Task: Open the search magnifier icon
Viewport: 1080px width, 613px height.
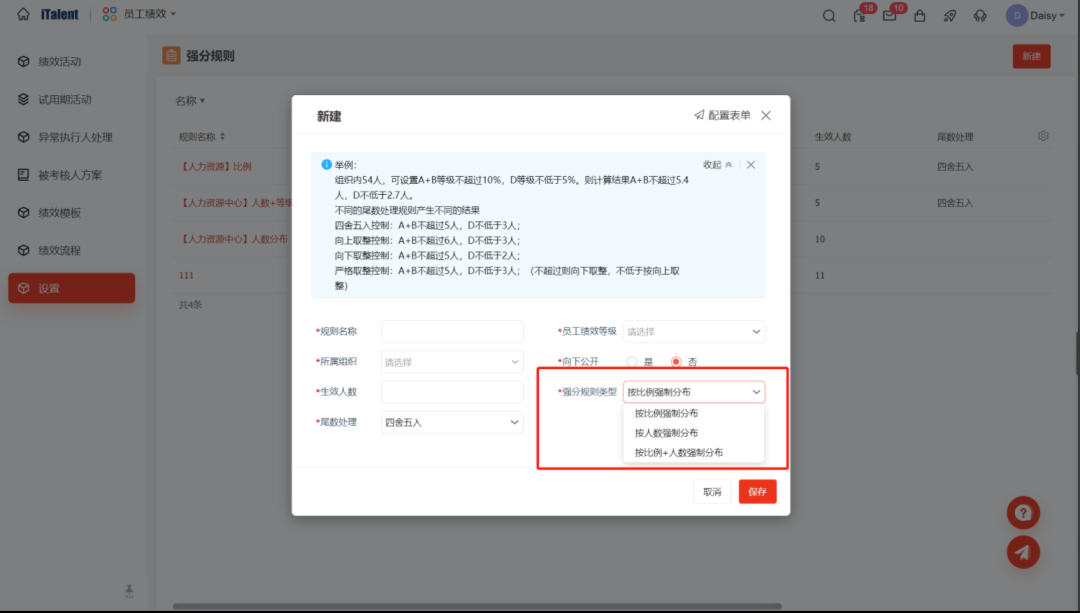Action: (829, 15)
